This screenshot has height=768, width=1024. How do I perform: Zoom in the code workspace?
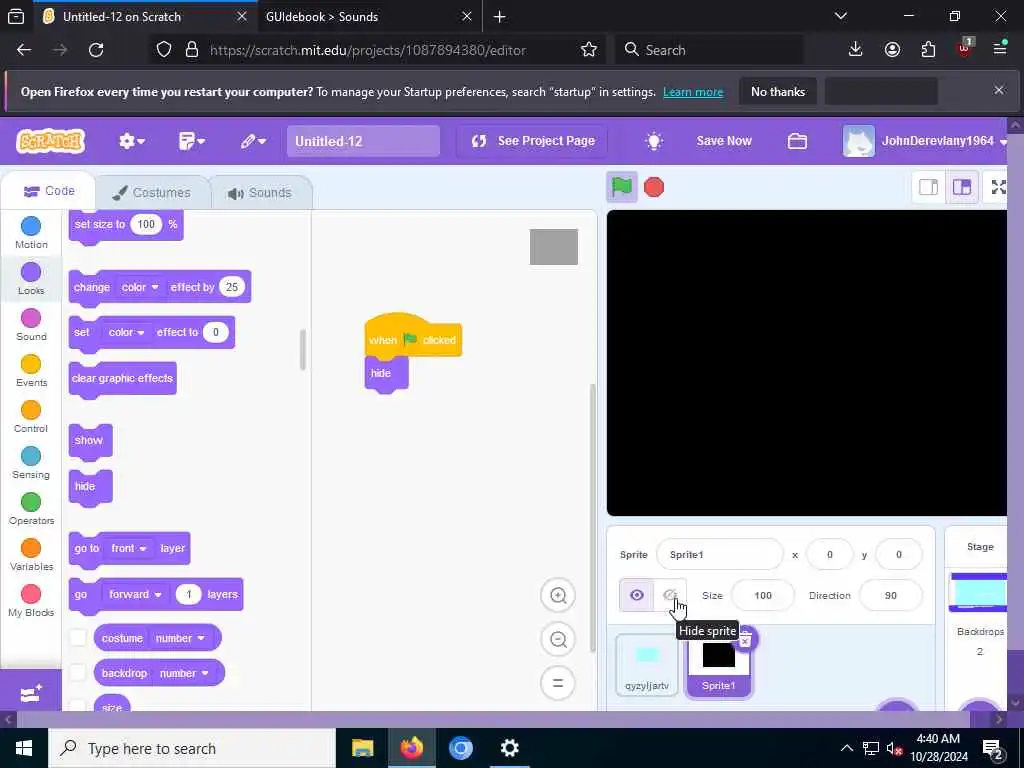pos(558,595)
